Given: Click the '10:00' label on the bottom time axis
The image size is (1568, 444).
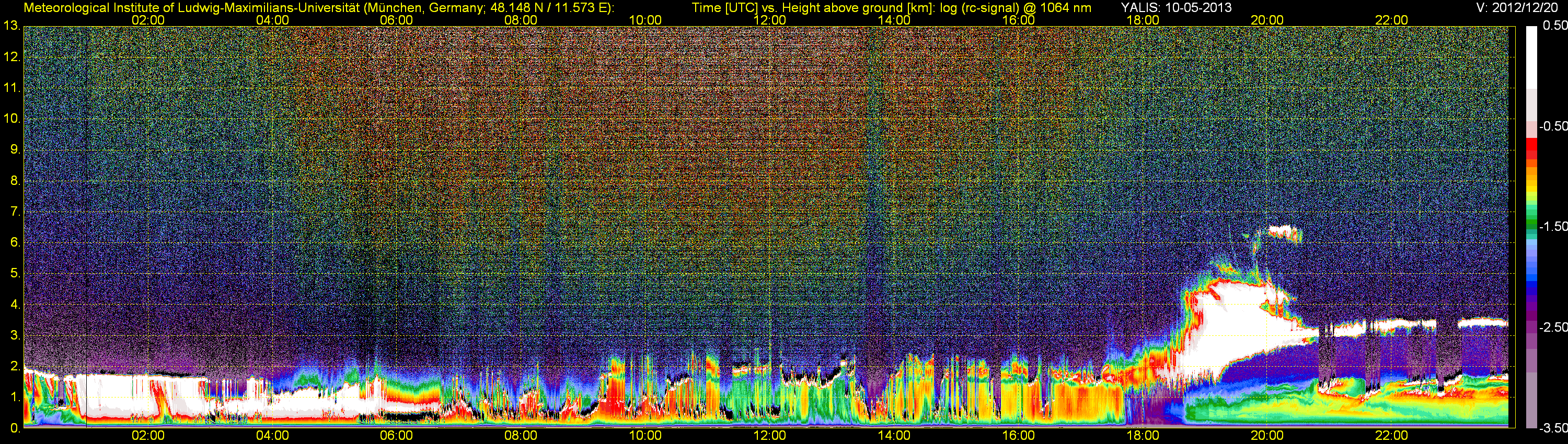Looking at the screenshot, I should [645, 436].
